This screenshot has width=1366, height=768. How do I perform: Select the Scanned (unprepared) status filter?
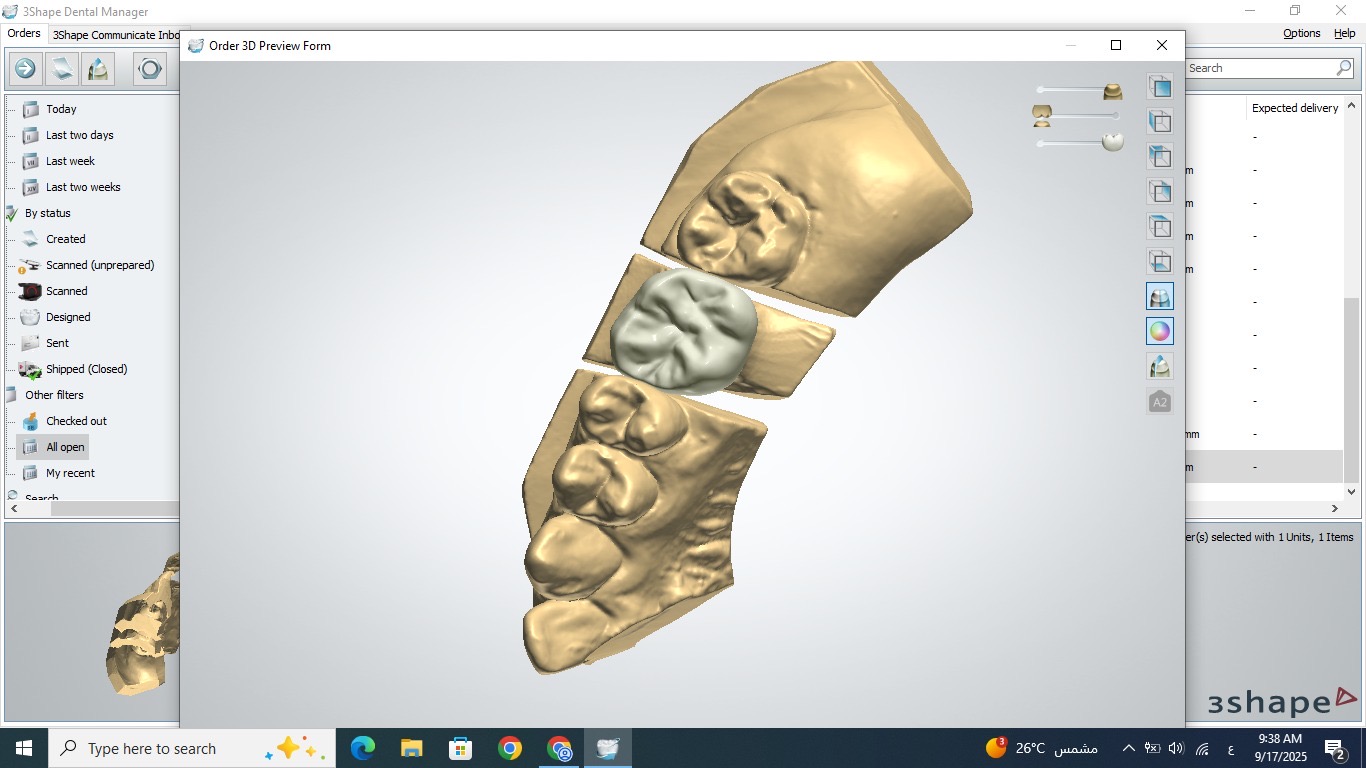(x=99, y=265)
